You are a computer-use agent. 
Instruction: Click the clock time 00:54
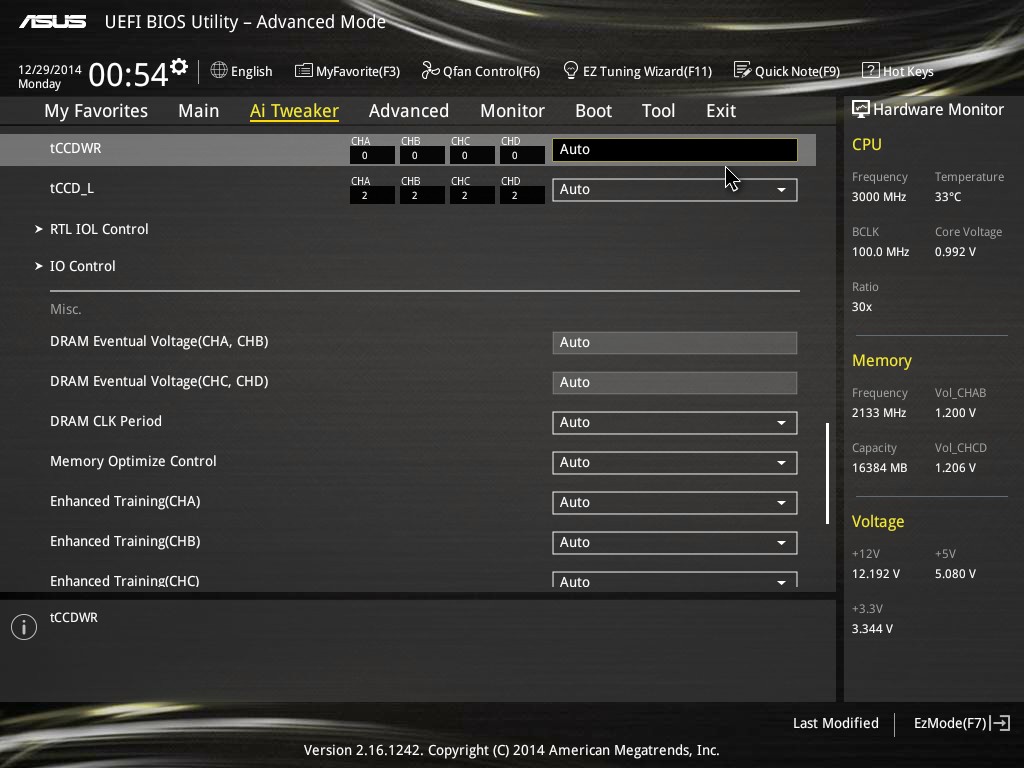click(x=129, y=74)
